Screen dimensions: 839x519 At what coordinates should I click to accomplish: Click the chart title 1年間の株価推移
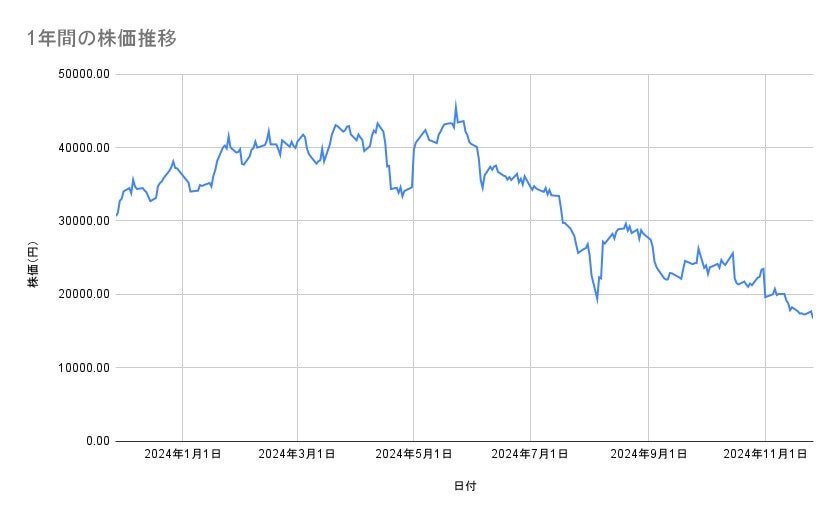click(x=102, y=39)
